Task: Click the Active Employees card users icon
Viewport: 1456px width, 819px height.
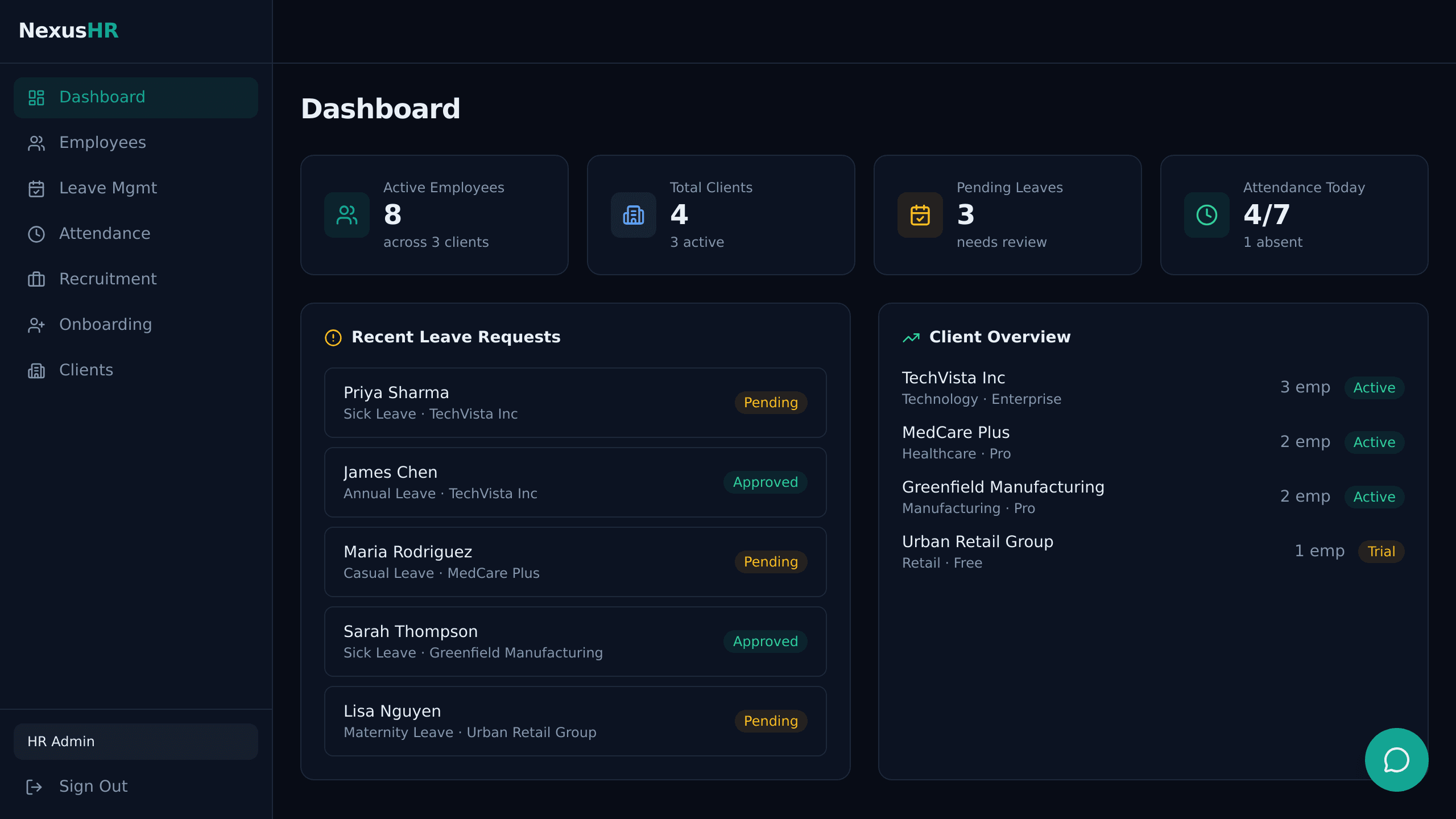Action: (x=347, y=215)
